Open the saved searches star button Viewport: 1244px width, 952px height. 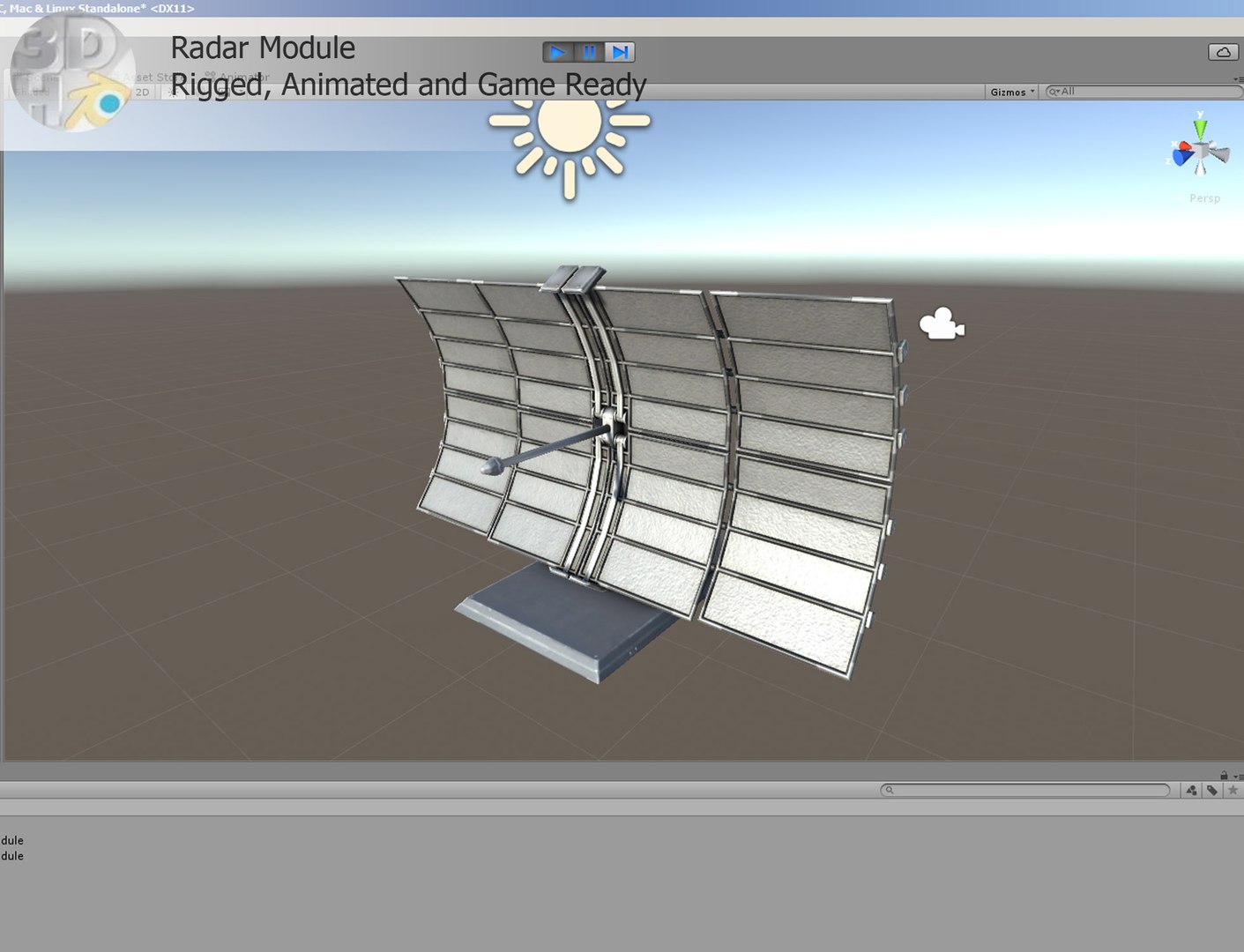(1233, 790)
